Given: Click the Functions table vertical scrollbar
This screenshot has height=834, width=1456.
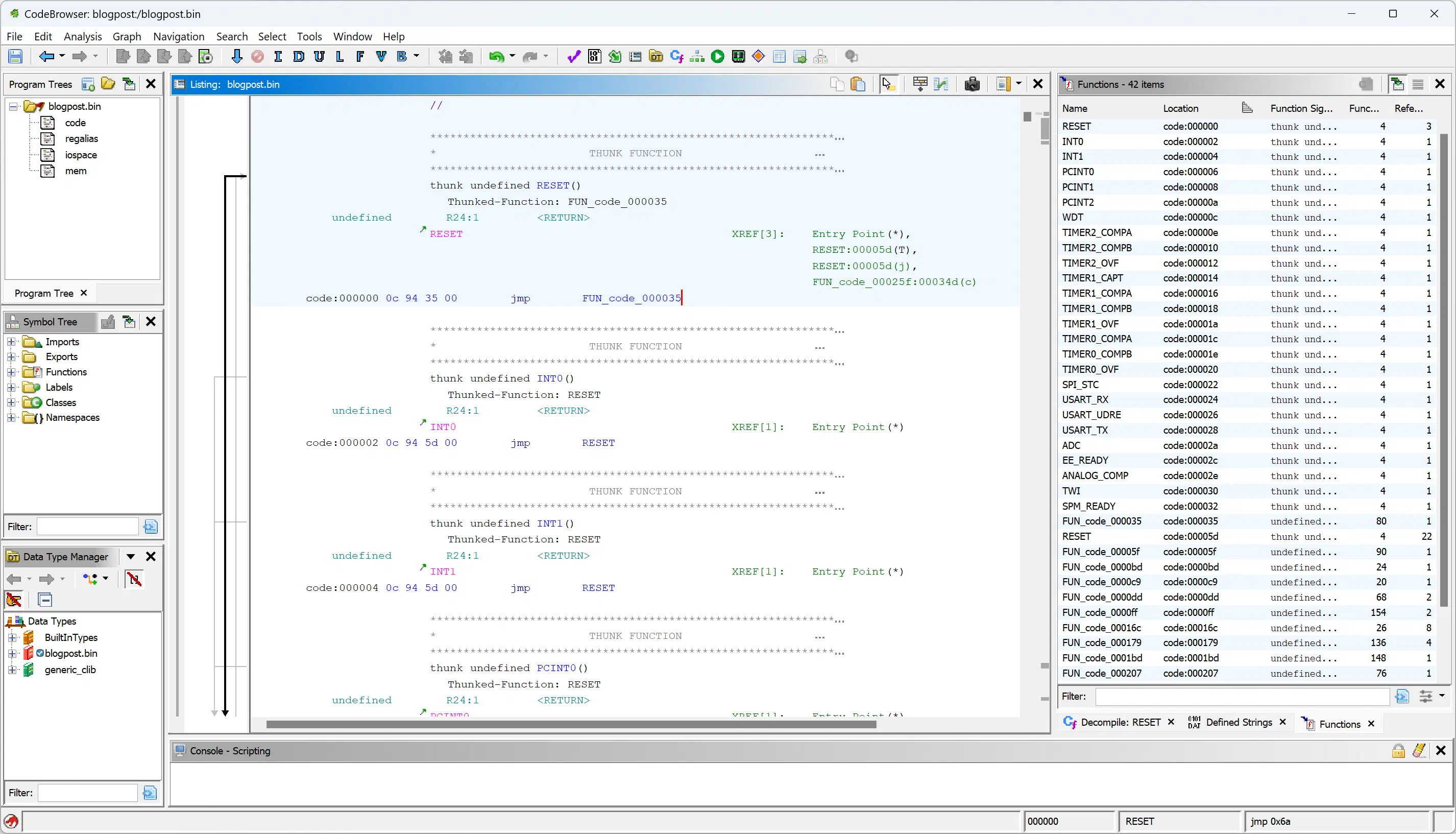Looking at the screenshot, I should tap(1443, 369).
